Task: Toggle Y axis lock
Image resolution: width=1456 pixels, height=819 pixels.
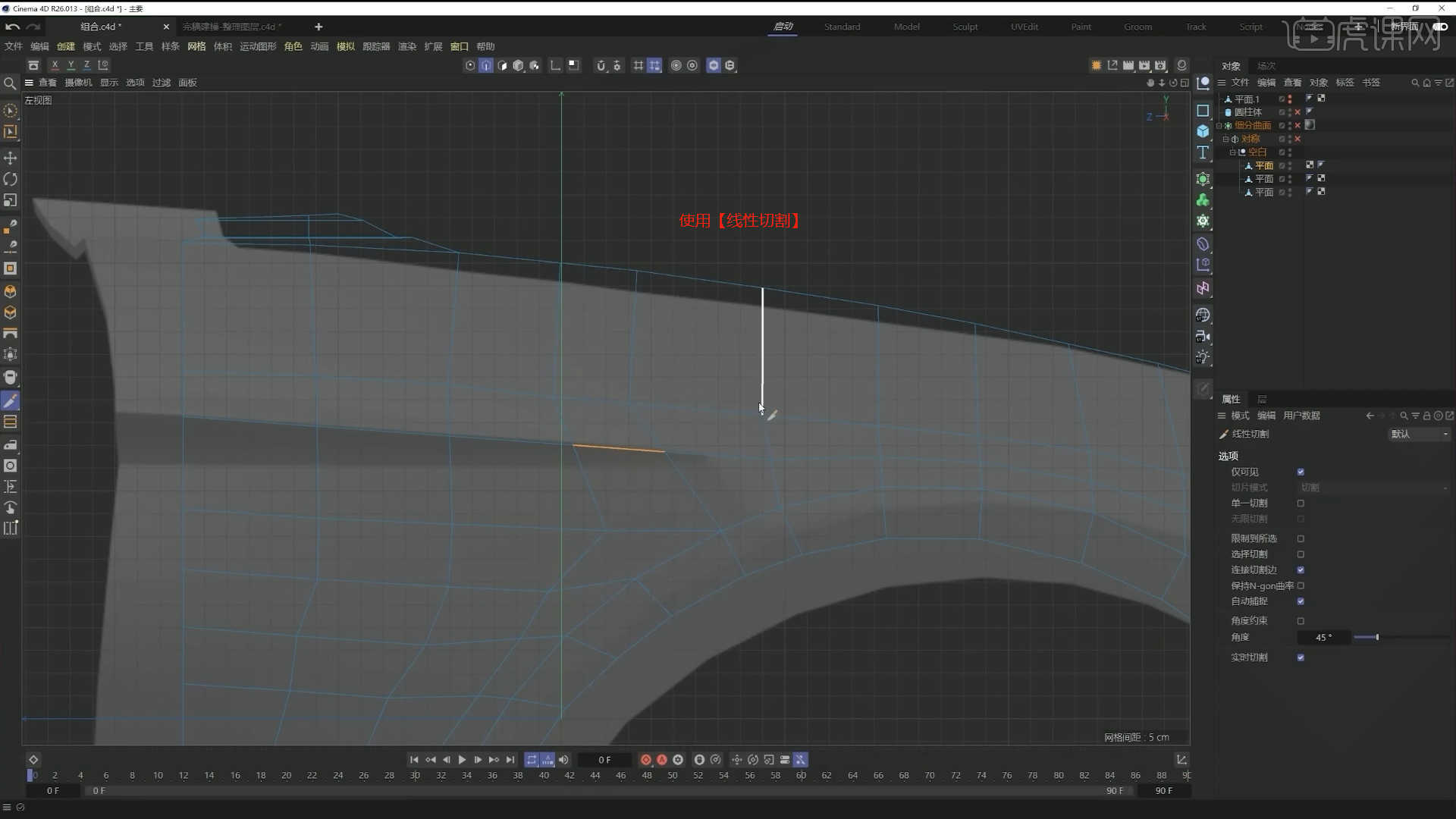Action: (x=71, y=65)
